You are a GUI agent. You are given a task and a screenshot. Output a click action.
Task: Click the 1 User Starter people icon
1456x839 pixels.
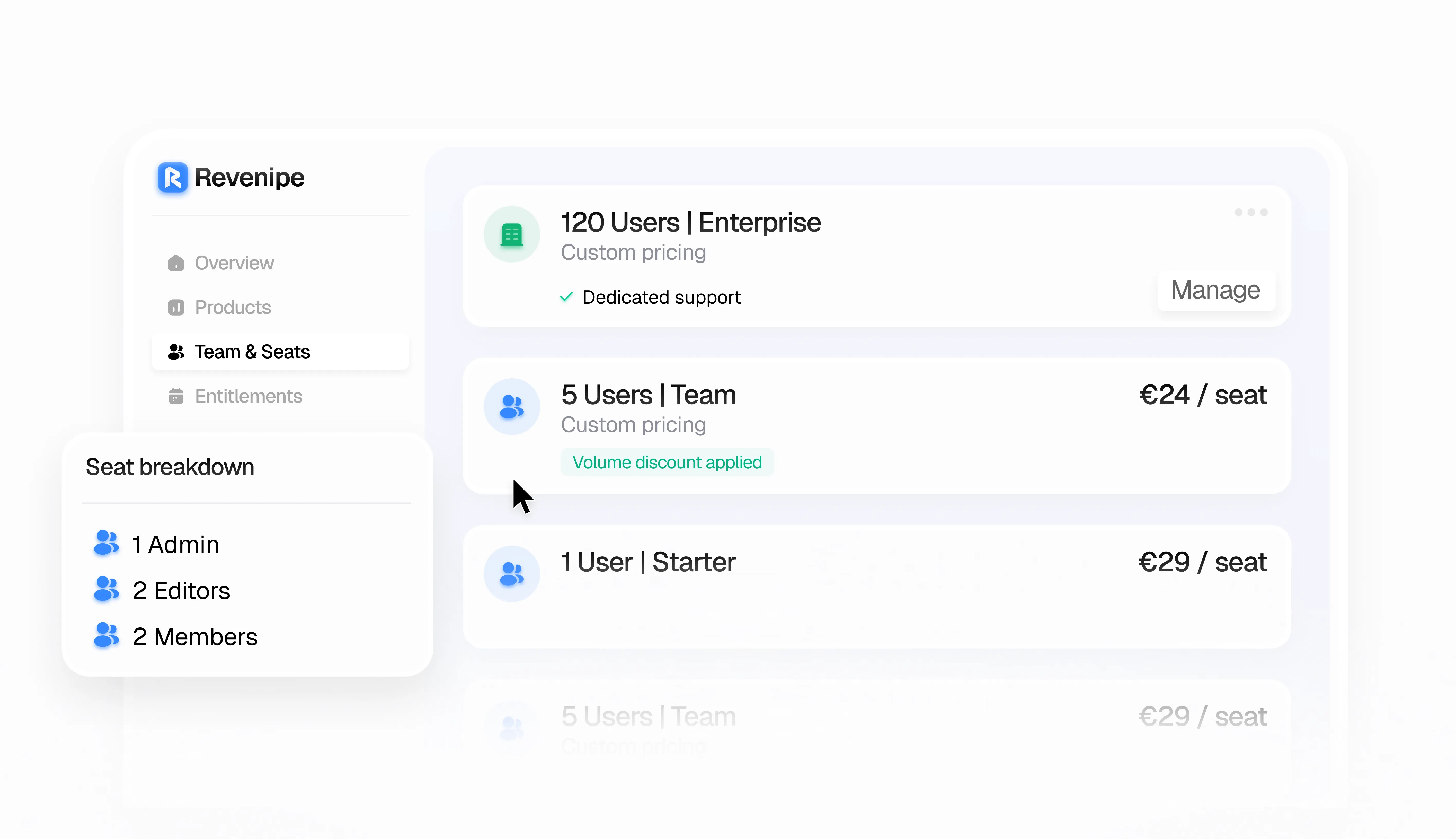tap(511, 573)
